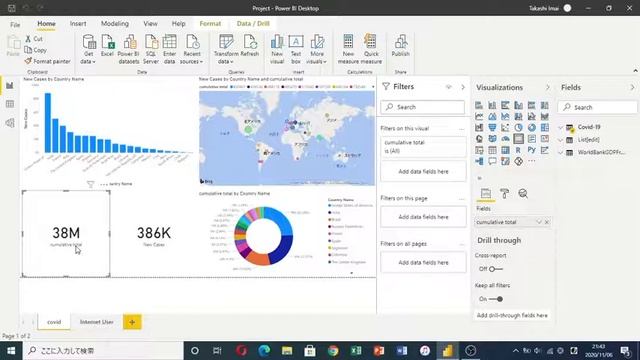Expand the List[edit] table fields
The height and width of the screenshot is (360, 640).
click(561, 140)
